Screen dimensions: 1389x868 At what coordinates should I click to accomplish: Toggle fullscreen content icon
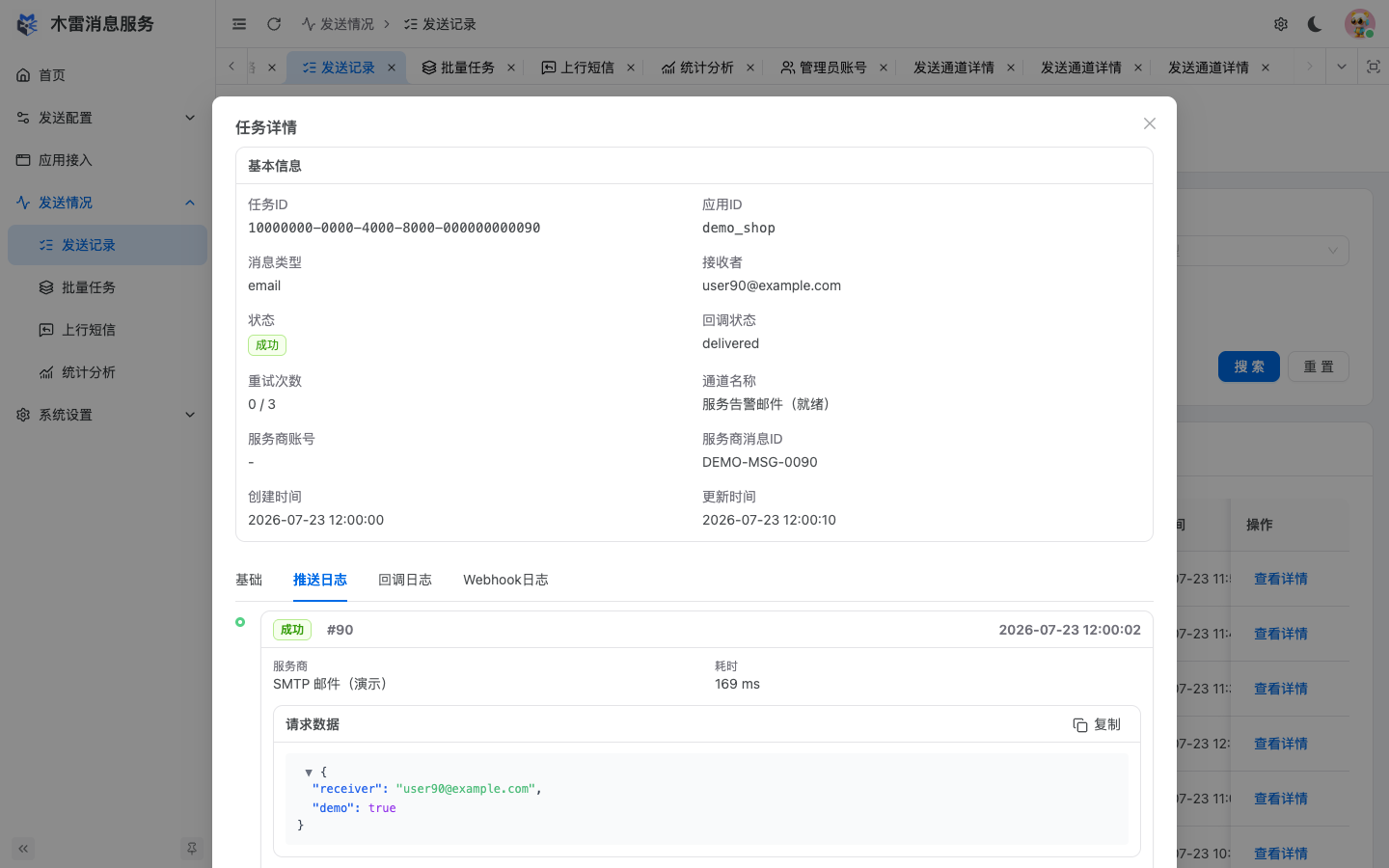1374,67
